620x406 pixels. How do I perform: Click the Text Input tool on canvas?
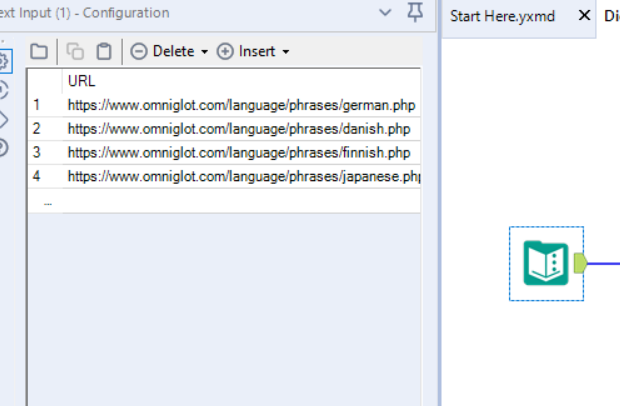(x=545, y=263)
